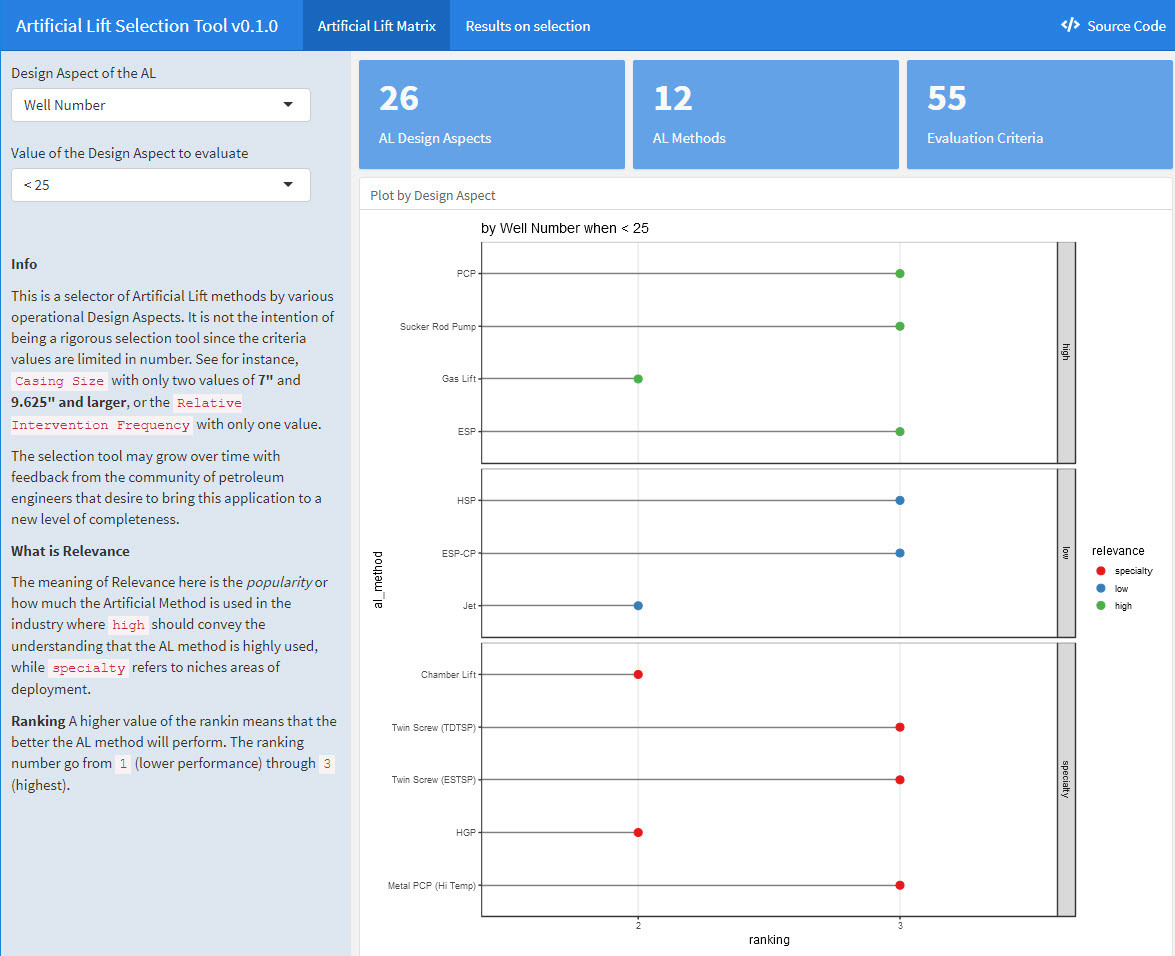The image size is (1175, 956).
Task: Click the Jet blue data point
Action: click(x=638, y=605)
